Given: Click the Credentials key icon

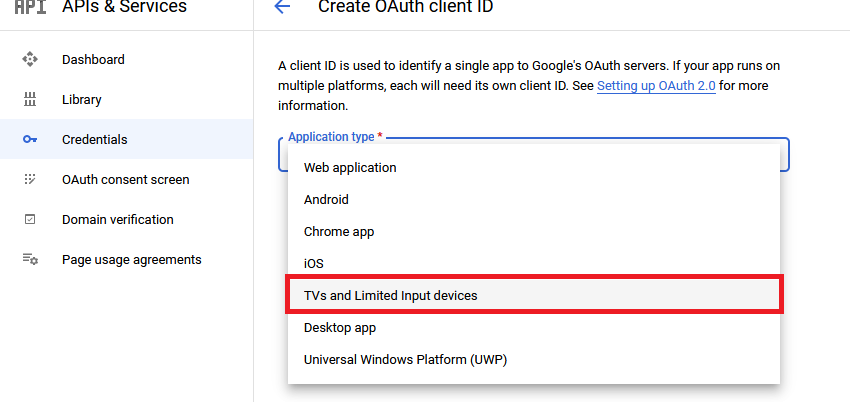Looking at the screenshot, I should pyautogui.click(x=30, y=139).
